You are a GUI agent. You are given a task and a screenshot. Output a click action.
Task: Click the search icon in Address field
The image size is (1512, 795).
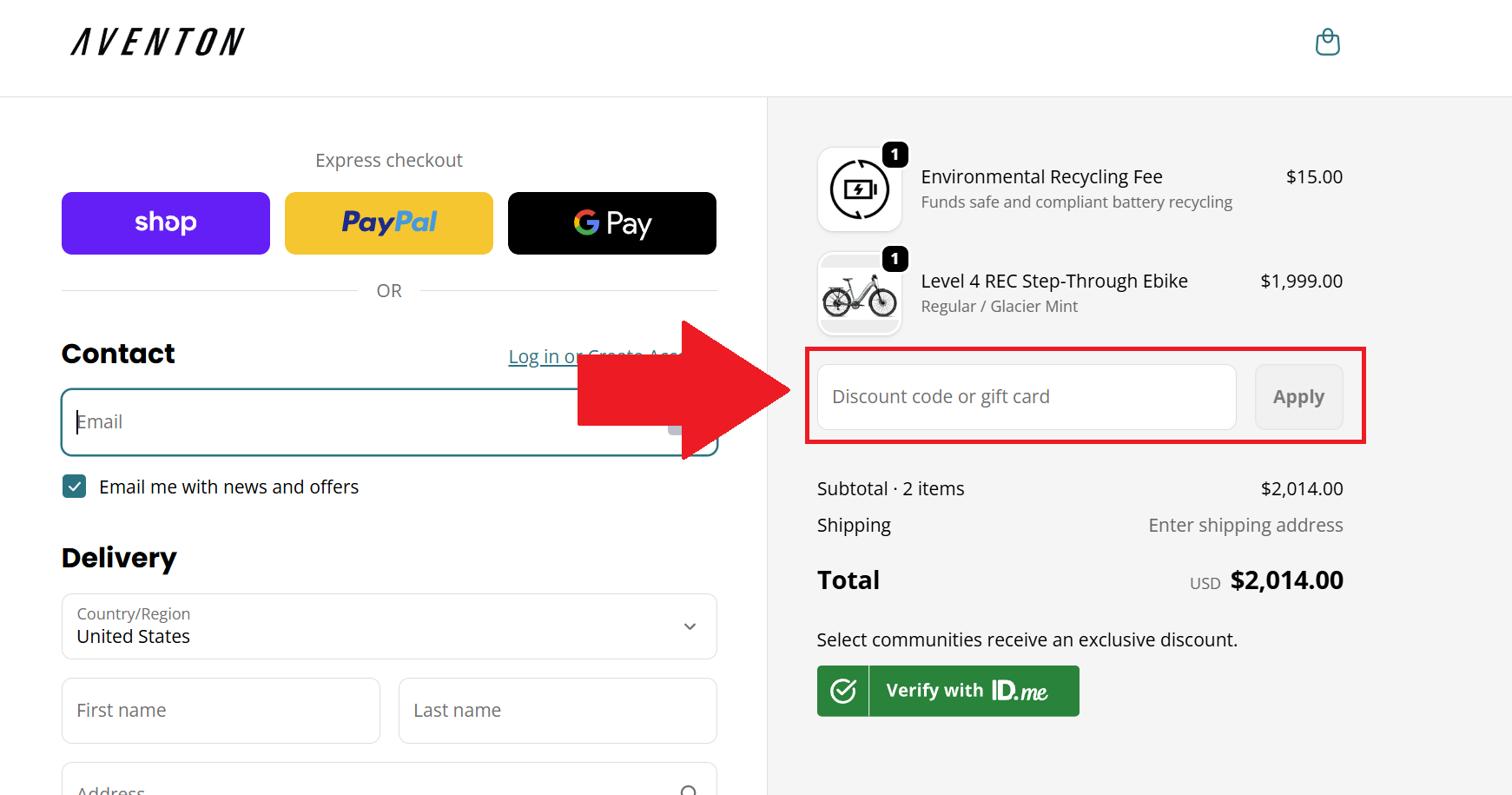coord(689,789)
